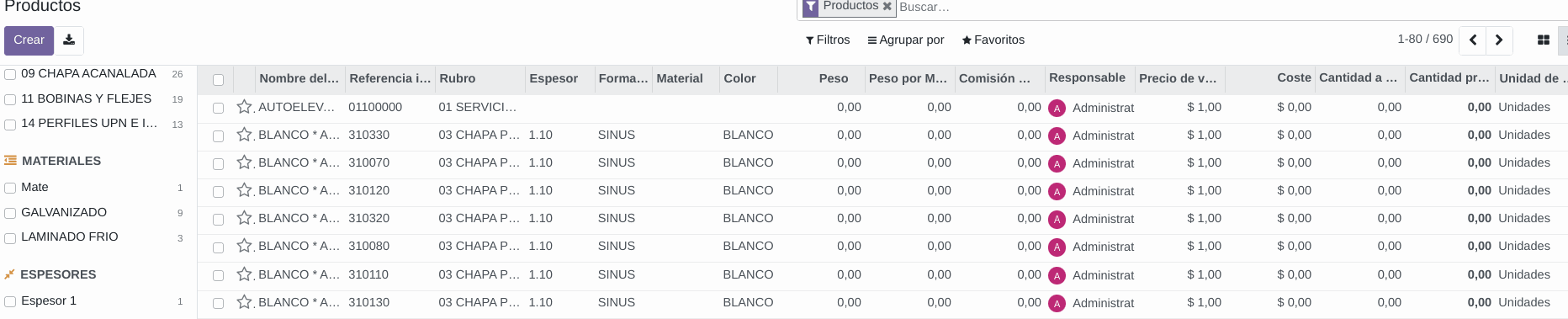The height and width of the screenshot is (319, 1568).
Task: Go to the previous page of products
Action: pyautogui.click(x=1473, y=40)
